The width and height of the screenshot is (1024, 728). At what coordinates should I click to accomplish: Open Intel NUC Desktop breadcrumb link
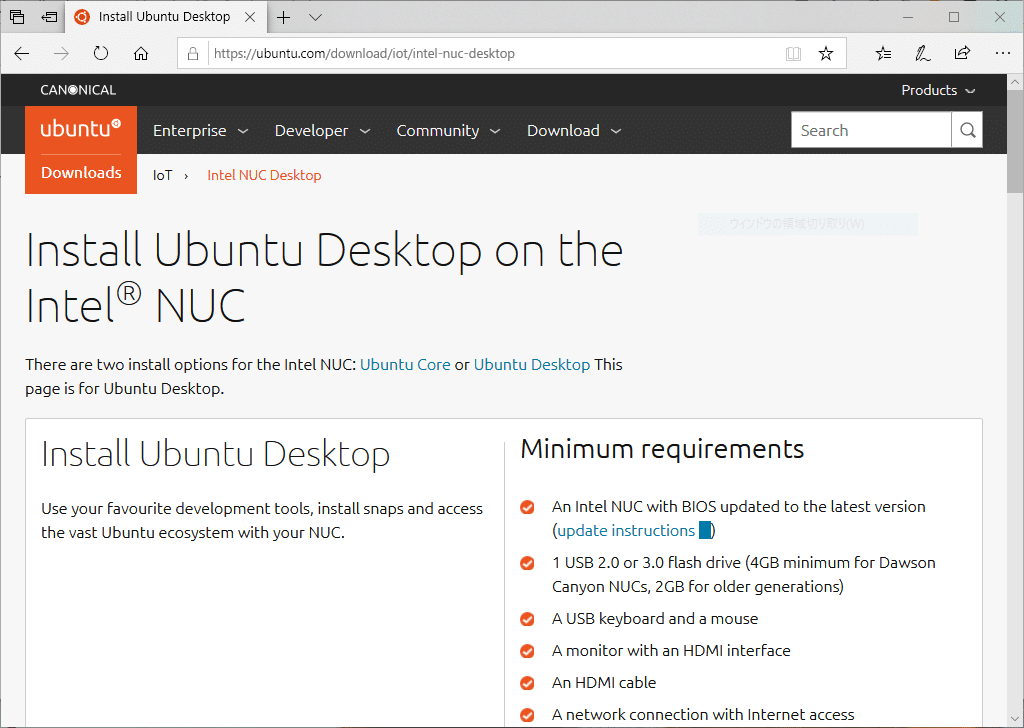click(264, 175)
